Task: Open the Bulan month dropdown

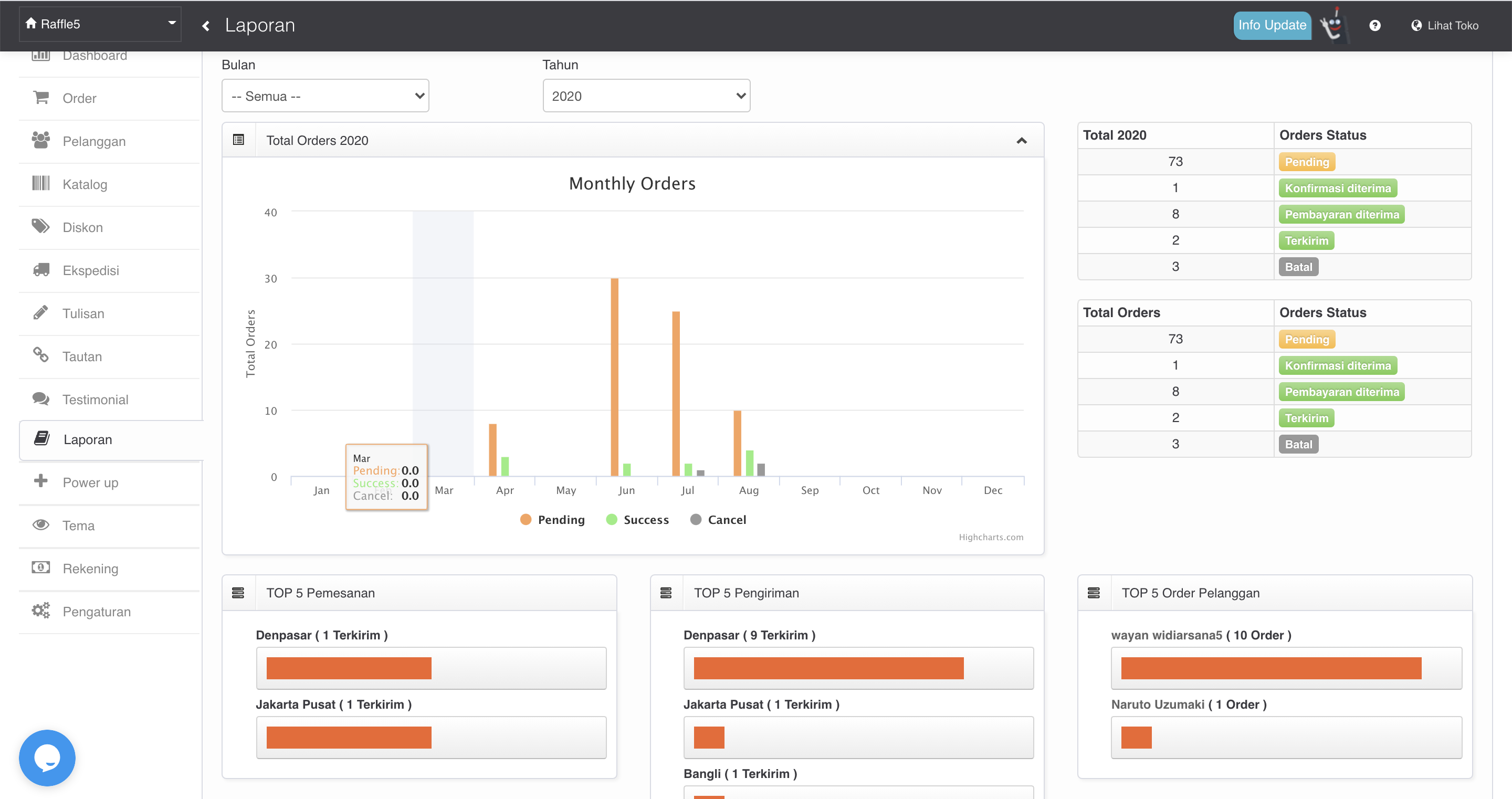Action: [325, 96]
